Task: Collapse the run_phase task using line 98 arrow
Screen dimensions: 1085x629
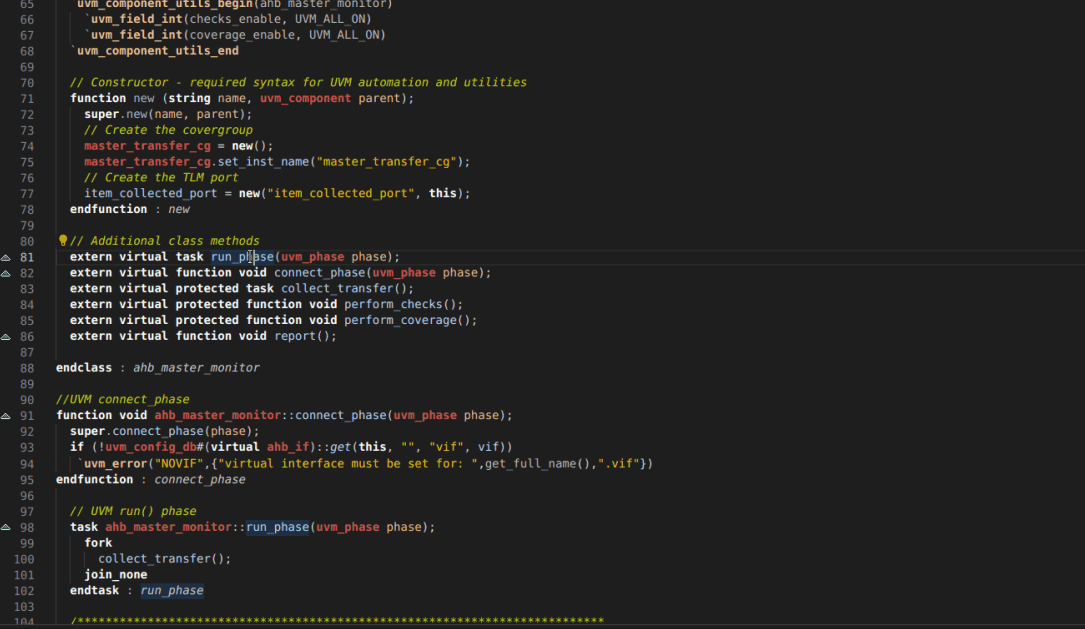Action: coord(7,527)
